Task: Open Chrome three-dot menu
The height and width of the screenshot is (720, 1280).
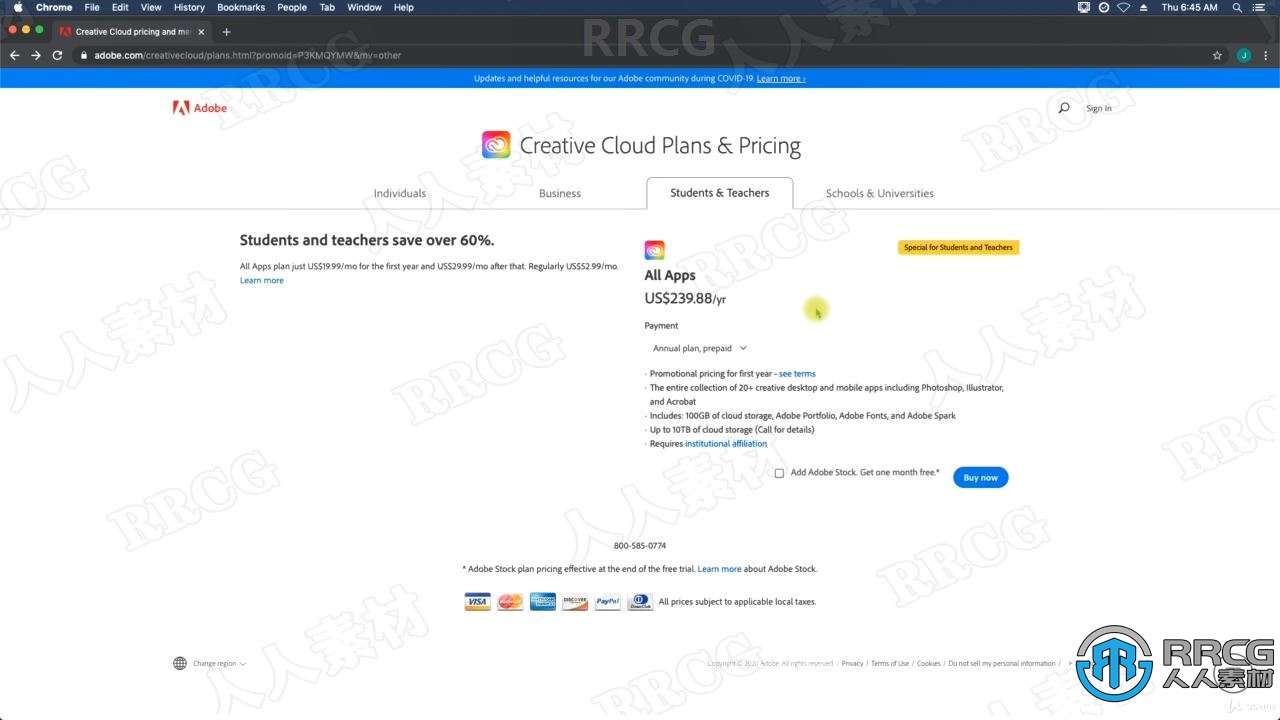Action: point(1266,55)
